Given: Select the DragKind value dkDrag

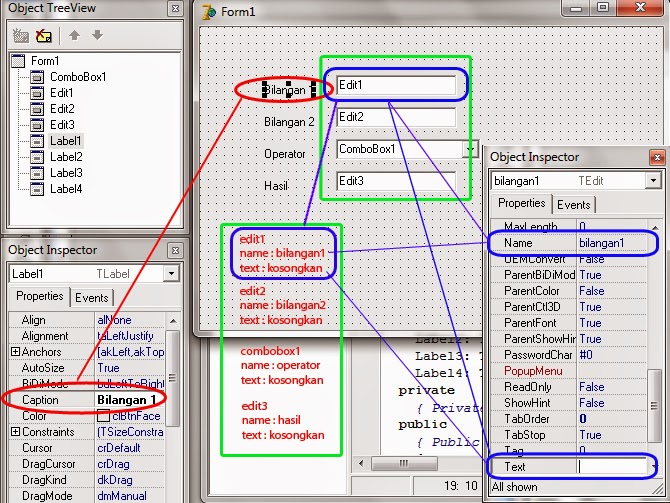Looking at the screenshot, I should (x=129, y=480).
